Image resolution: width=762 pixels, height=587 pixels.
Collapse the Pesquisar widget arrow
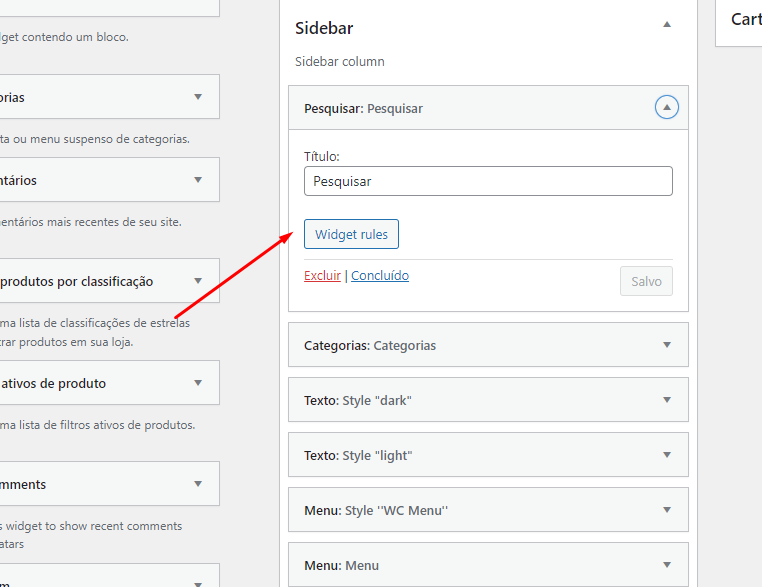point(667,108)
